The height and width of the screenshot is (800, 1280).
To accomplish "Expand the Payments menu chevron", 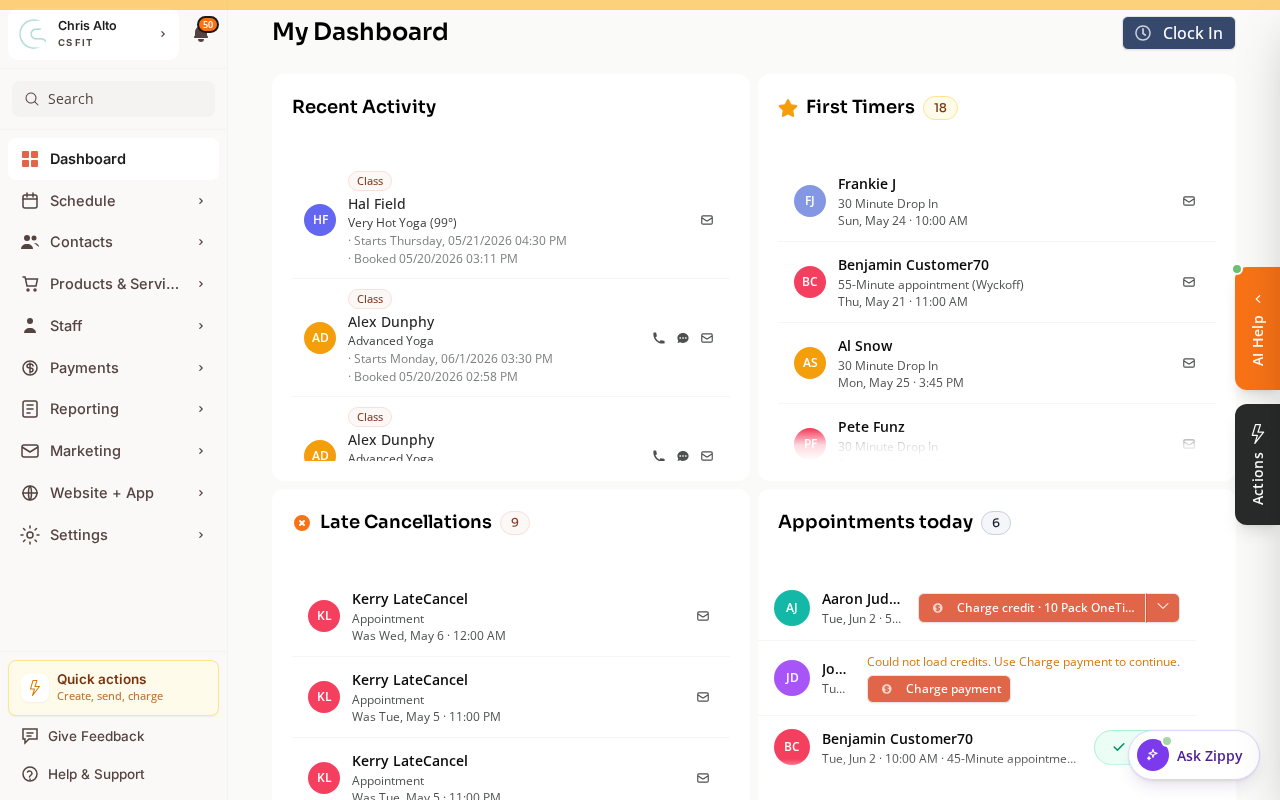I will click(201, 368).
